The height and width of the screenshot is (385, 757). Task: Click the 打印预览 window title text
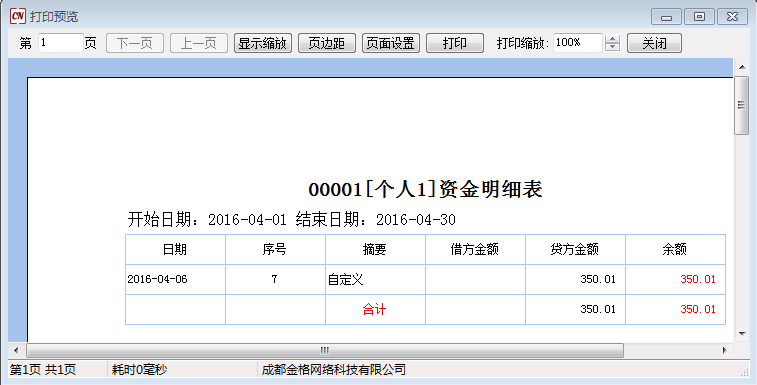[x=54, y=17]
